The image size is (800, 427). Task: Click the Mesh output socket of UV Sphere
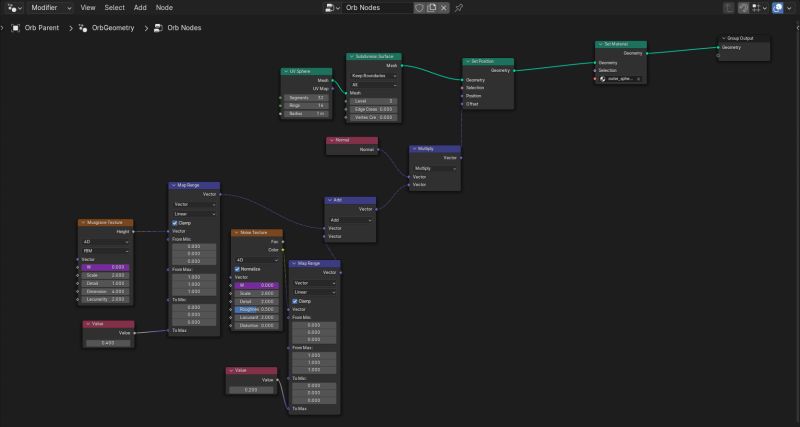tap(332, 80)
